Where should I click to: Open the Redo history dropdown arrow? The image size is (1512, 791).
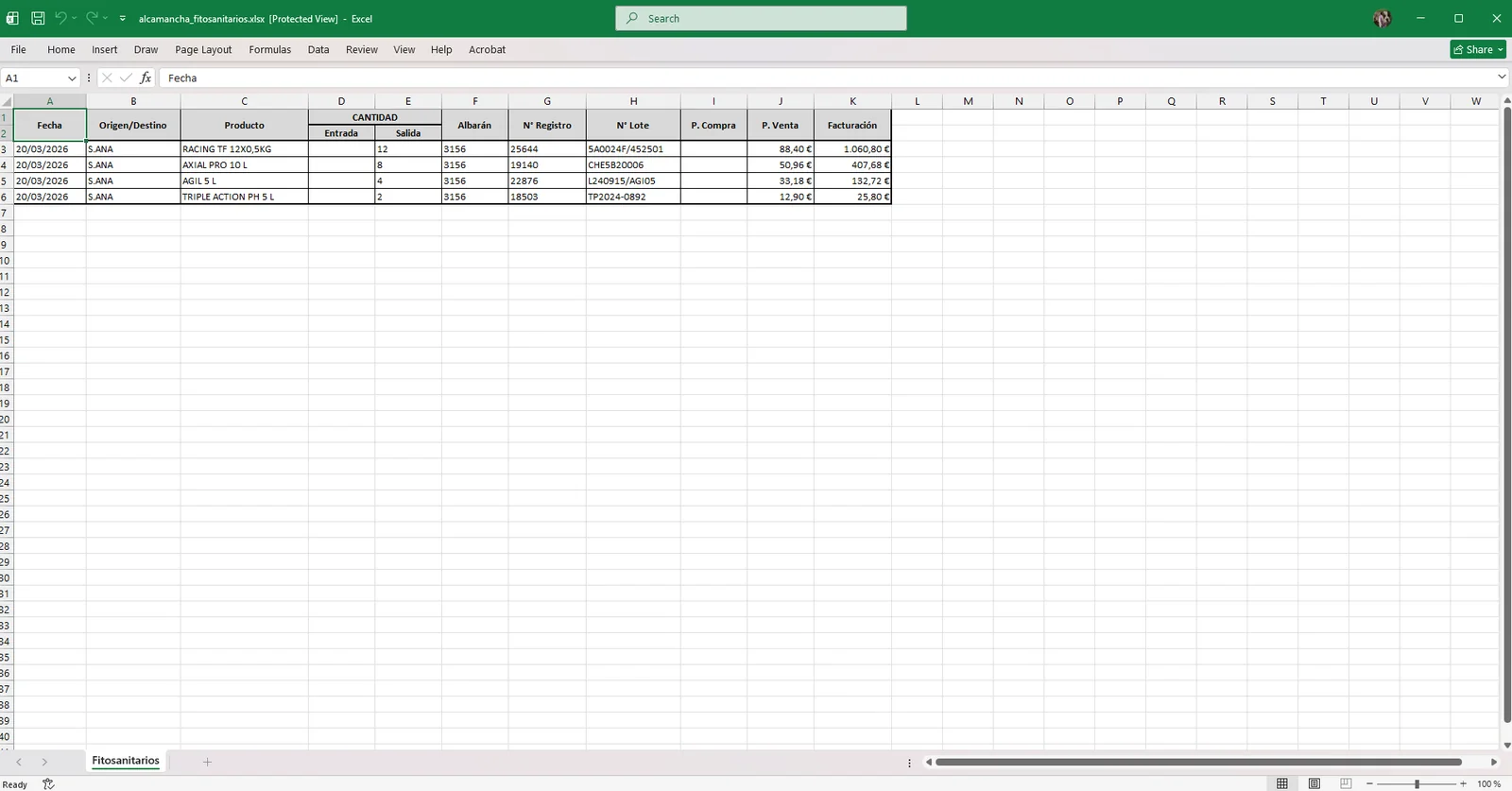coord(105,18)
